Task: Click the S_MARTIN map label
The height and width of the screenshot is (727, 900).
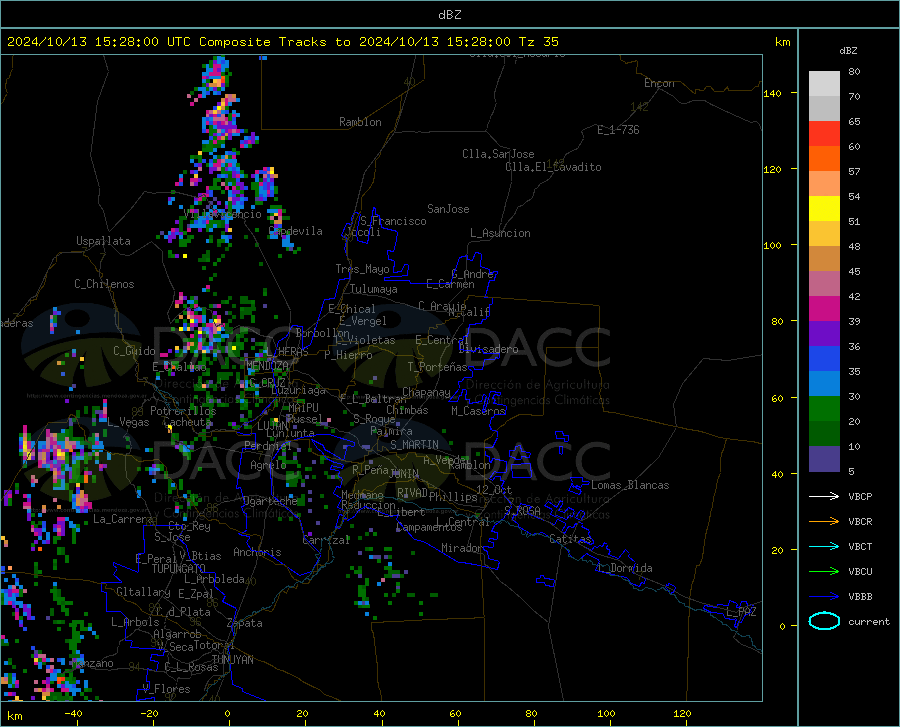Action: click(x=414, y=445)
